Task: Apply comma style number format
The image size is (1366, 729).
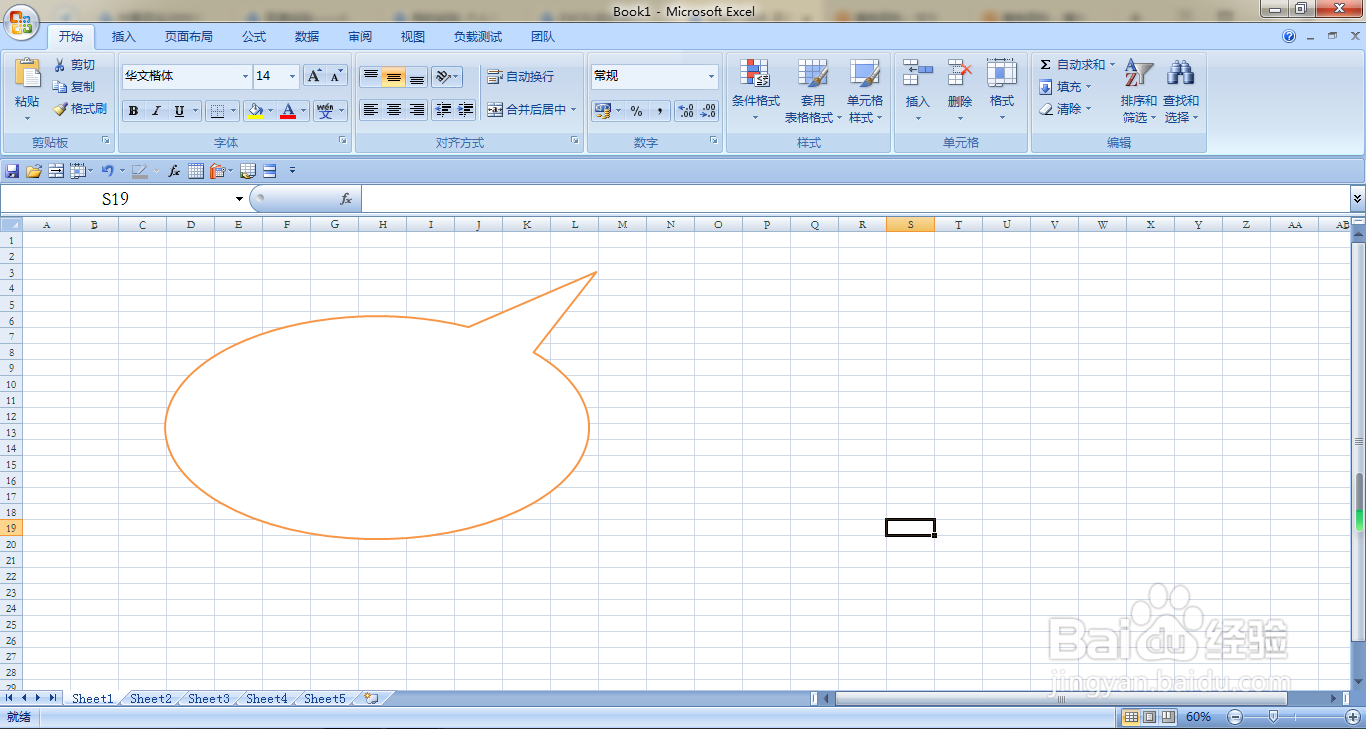Action: pos(659,111)
